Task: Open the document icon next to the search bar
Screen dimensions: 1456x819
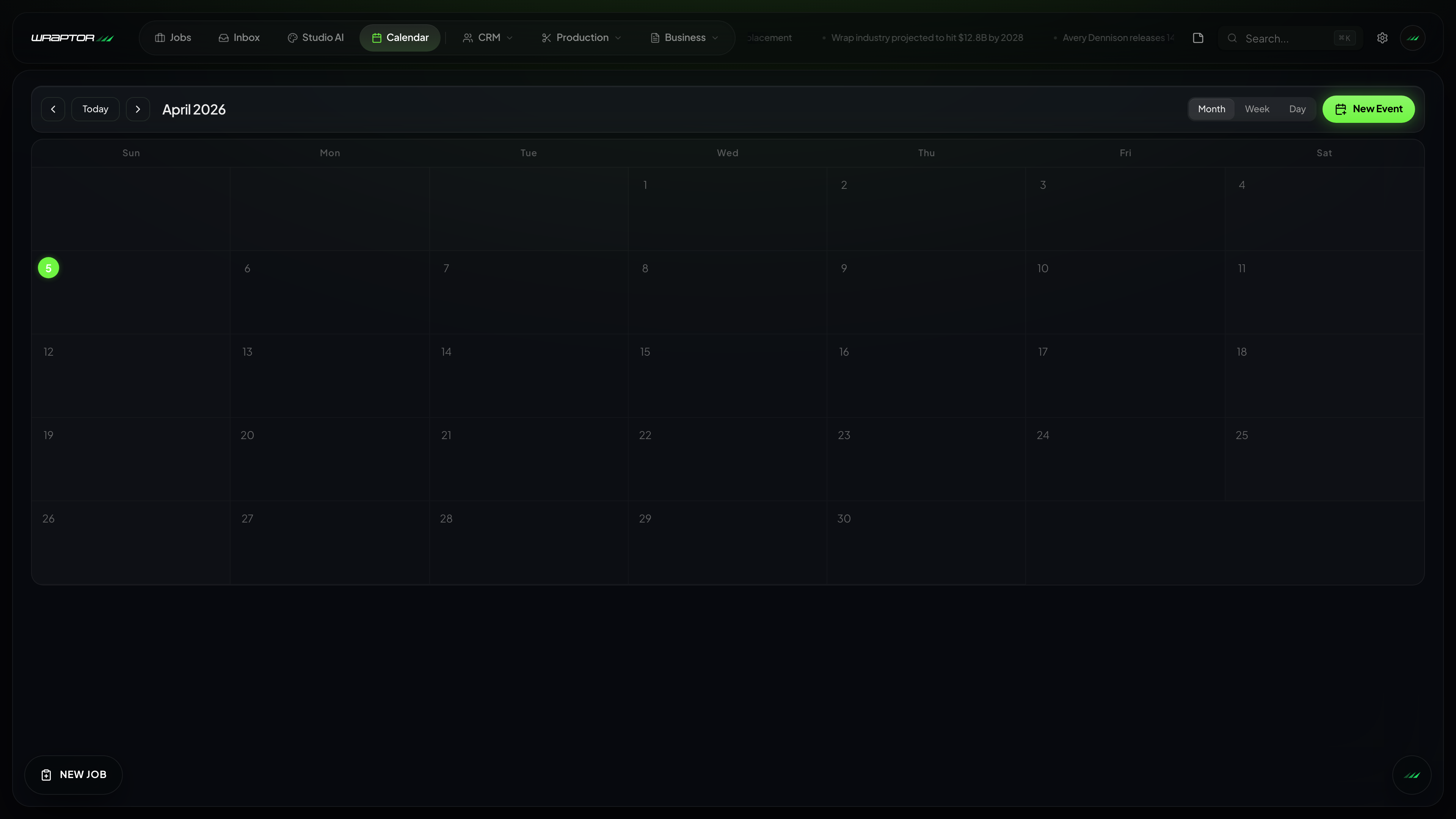Action: pyautogui.click(x=1198, y=38)
